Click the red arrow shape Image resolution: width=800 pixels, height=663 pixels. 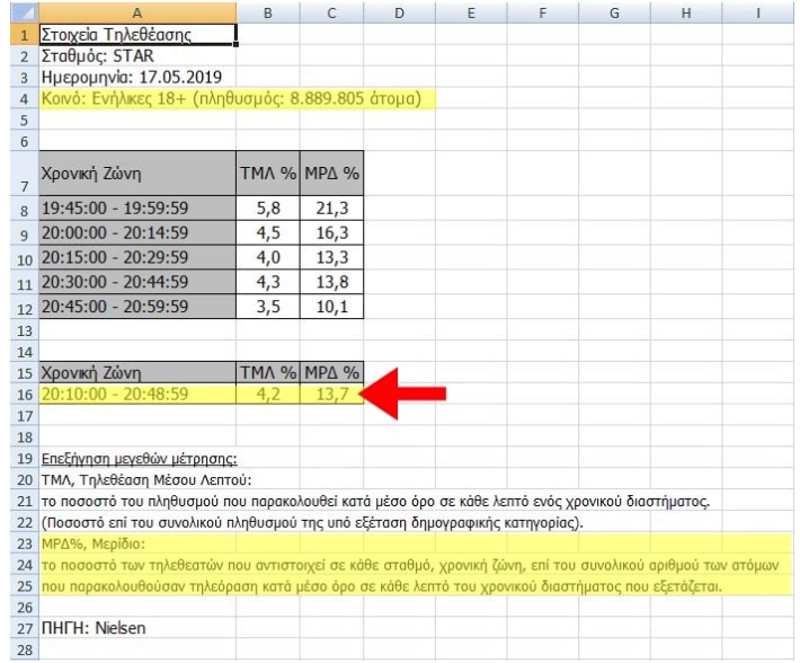point(403,394)
